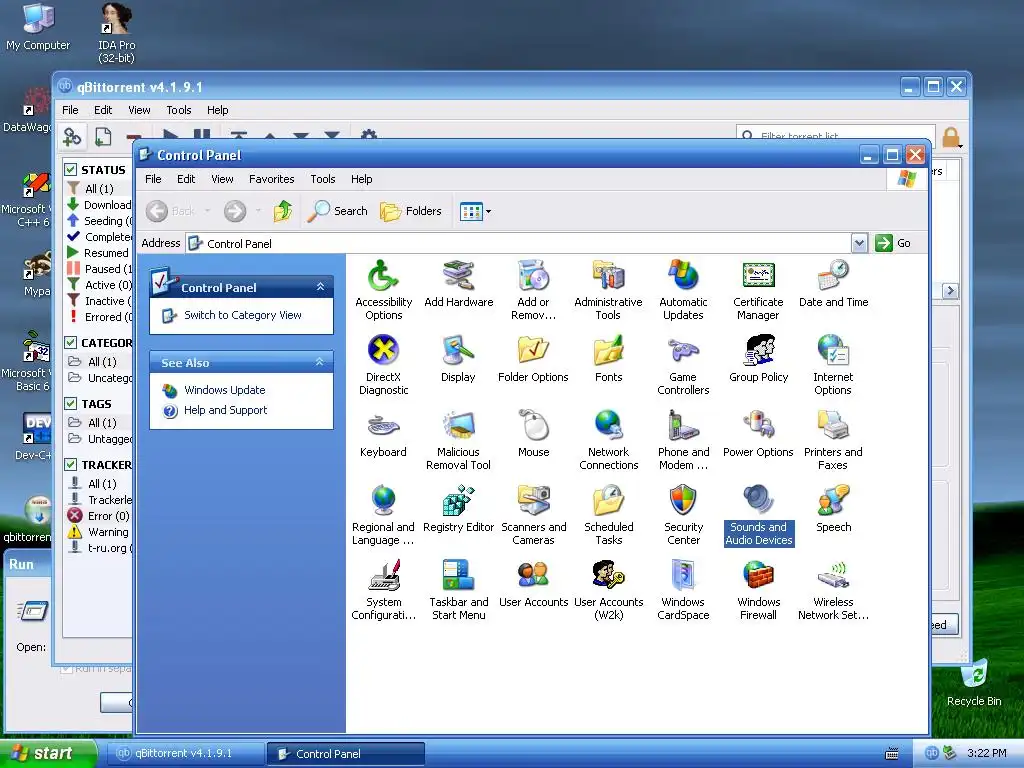Screen dimensions: 1024x768
Task: Open qBittorrent Help menu
Action: pyautogui.click(x=217, y=110)
